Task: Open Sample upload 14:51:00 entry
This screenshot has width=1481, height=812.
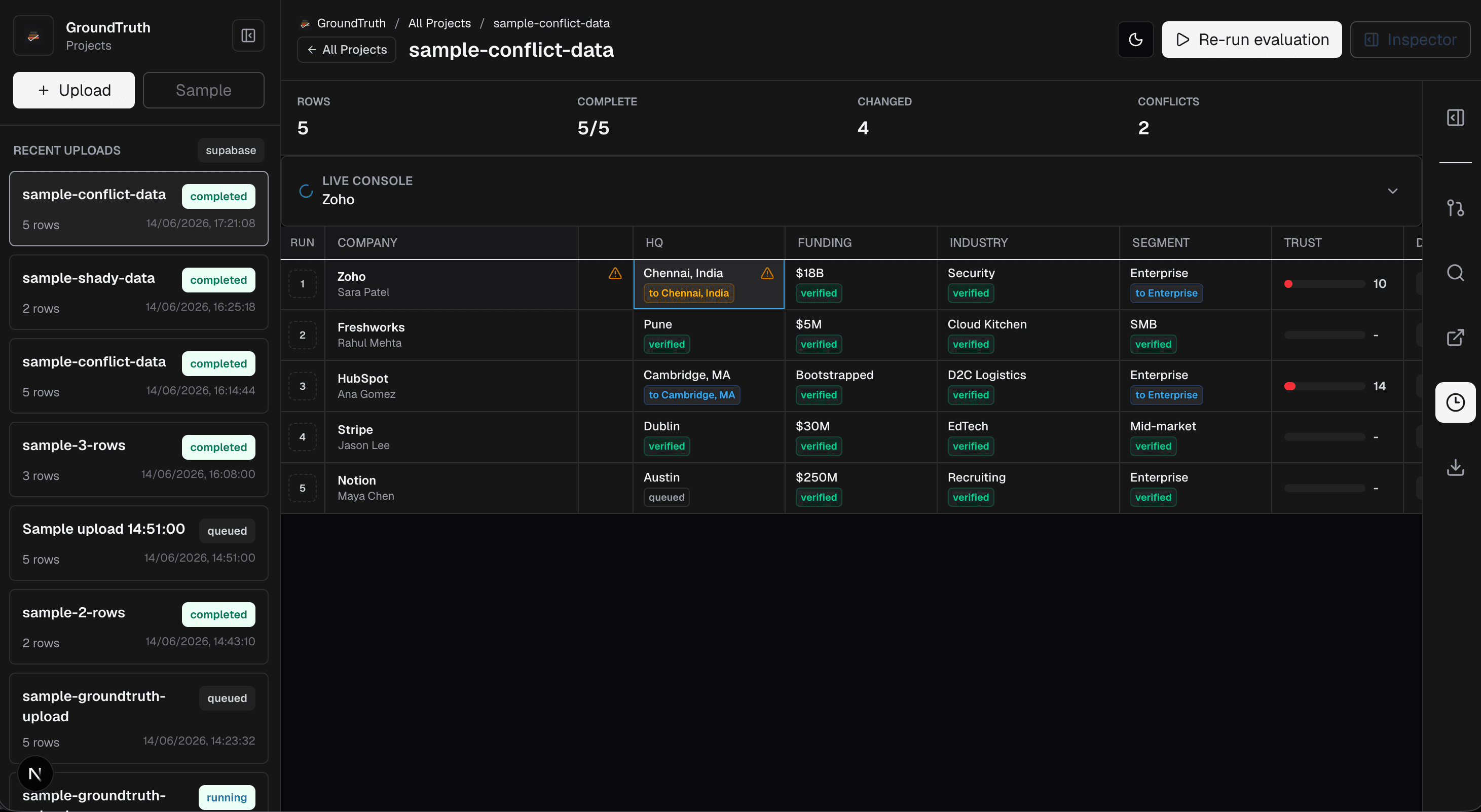Action: pyautogui.click(x=138, y=543)
